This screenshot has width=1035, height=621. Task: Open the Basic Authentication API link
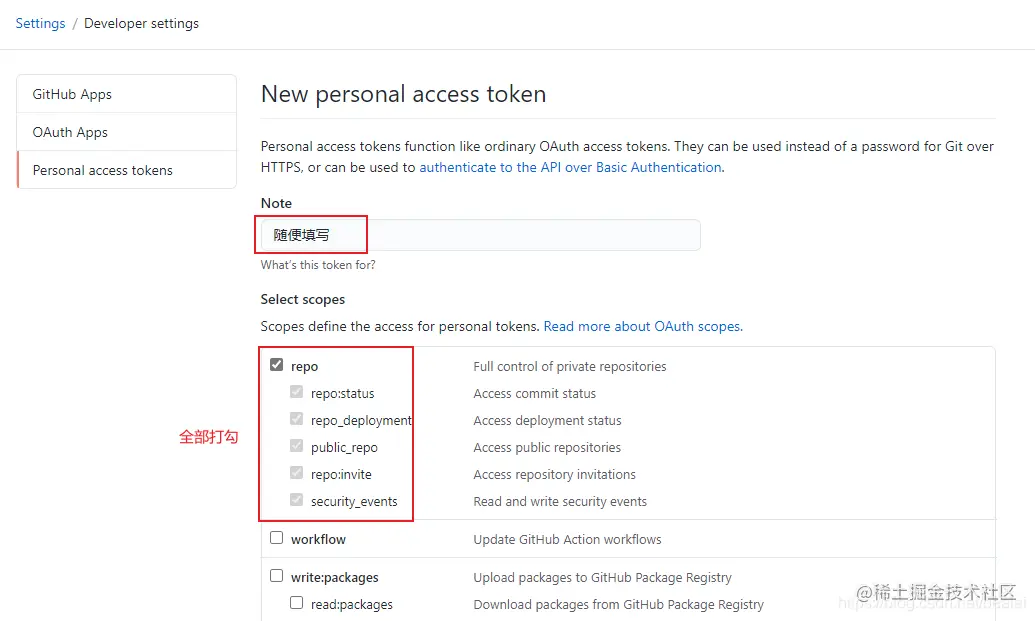pyautogui.click(x=570, y=167)
